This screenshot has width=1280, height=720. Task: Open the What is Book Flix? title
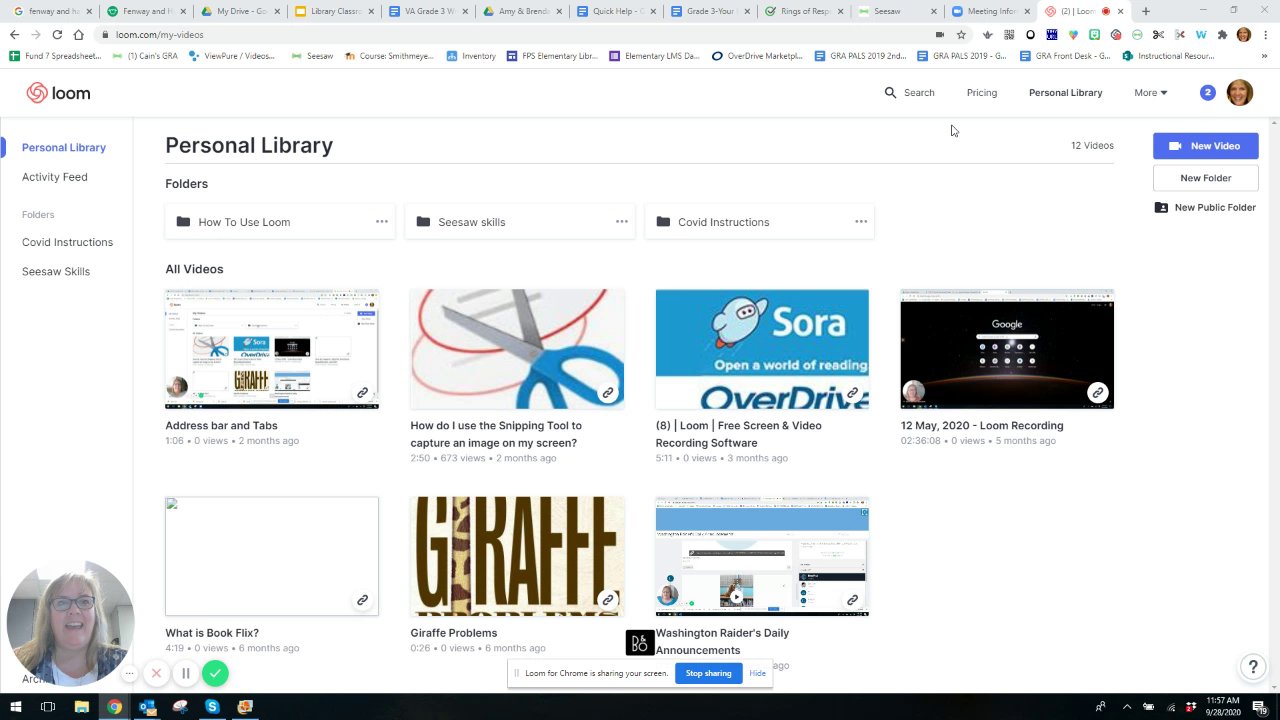[x=212, y=632]
